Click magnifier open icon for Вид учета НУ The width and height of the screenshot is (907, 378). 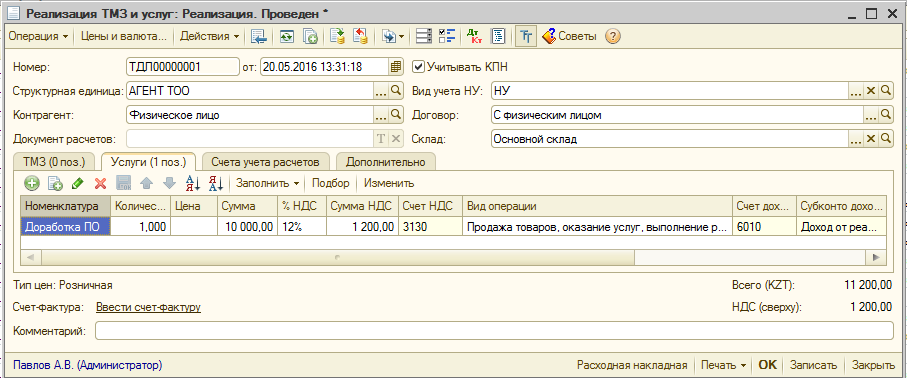tap(886, 91)
